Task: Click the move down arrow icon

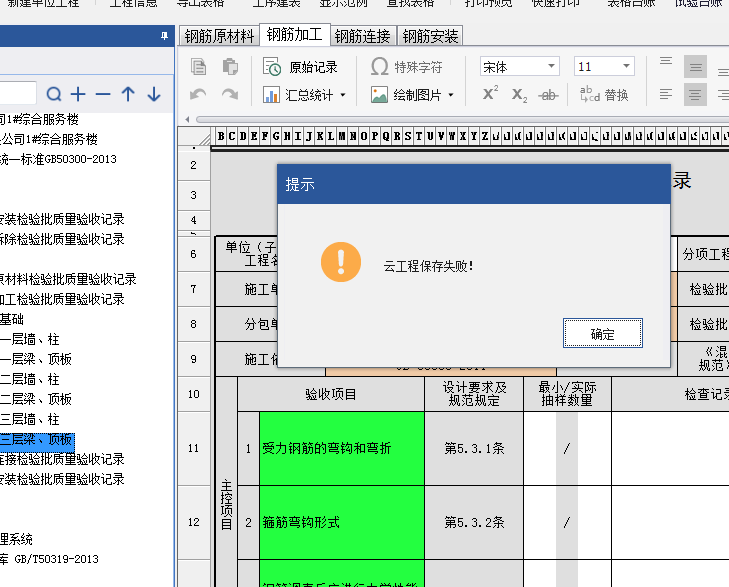Action: click(153, 95)
